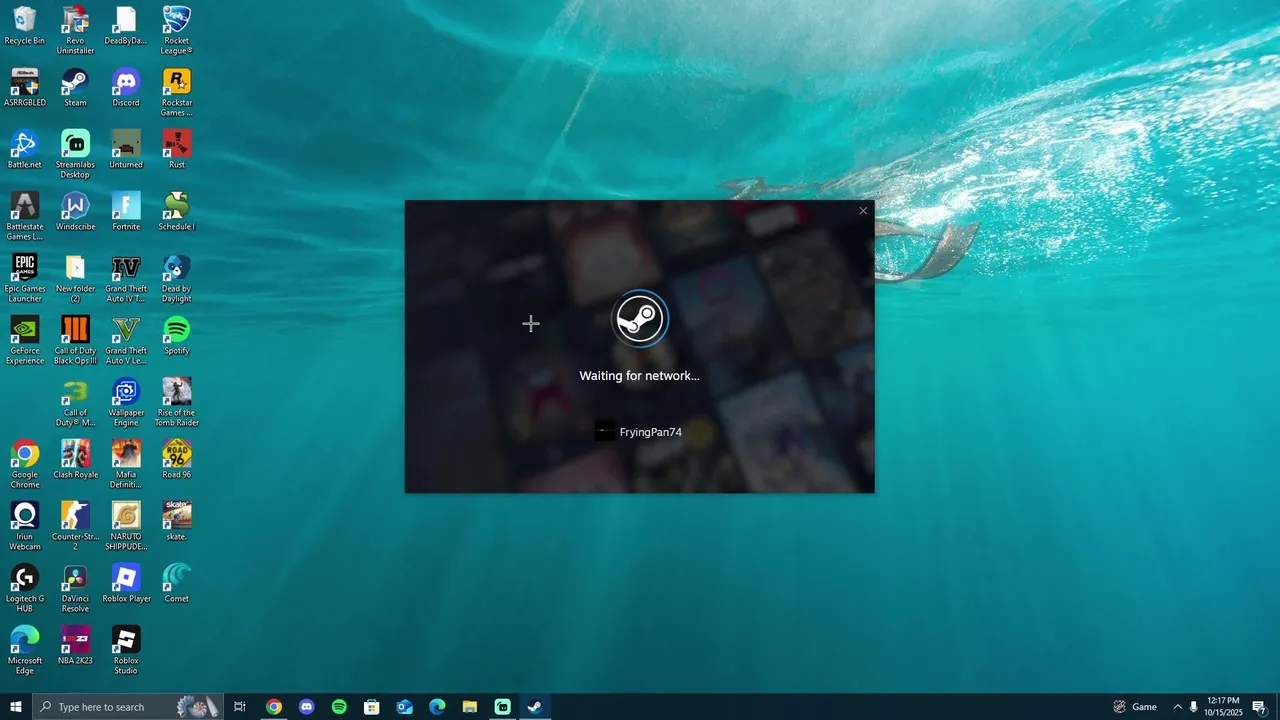Screen dimensions: 1280x720
Task: Select the Unturned desktop shortcut
Action: (126, 150)
